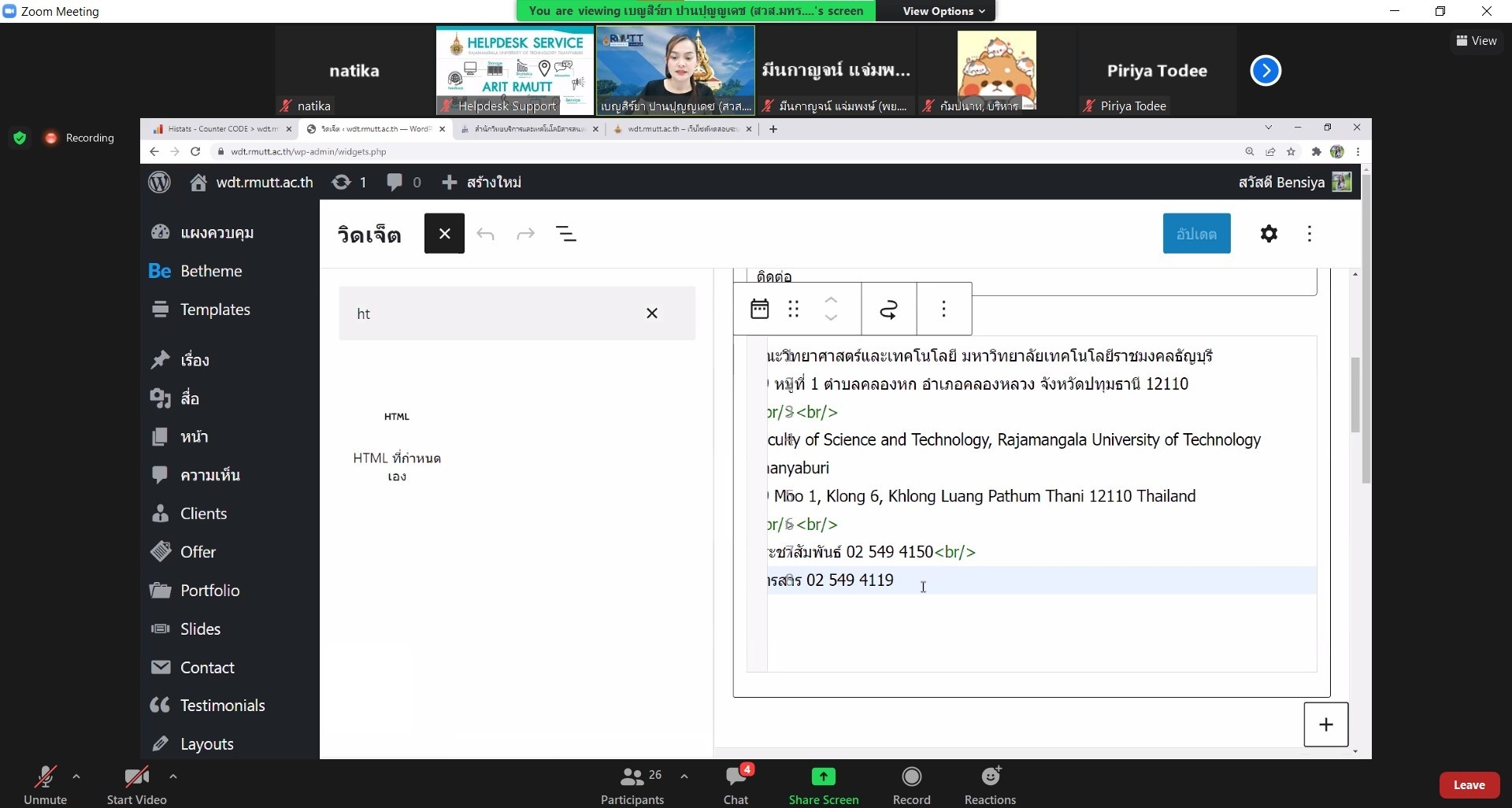Open หน้า pages menu item
1512x808 pixels.
tap(180, 436)
